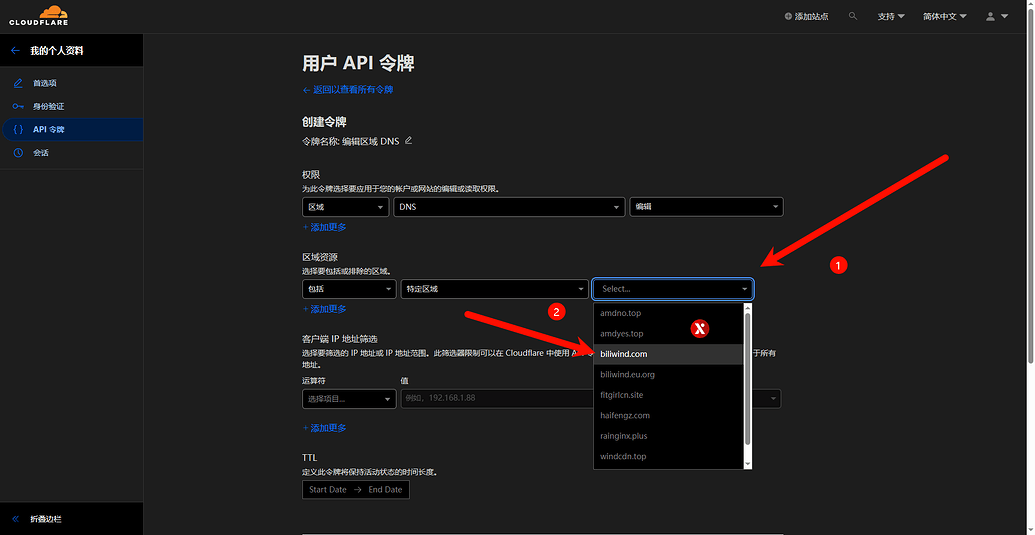Click 添加更多 under 权限
This screenshot has height=535, width=1035.
pyautogui.click(x=324, y=227)
